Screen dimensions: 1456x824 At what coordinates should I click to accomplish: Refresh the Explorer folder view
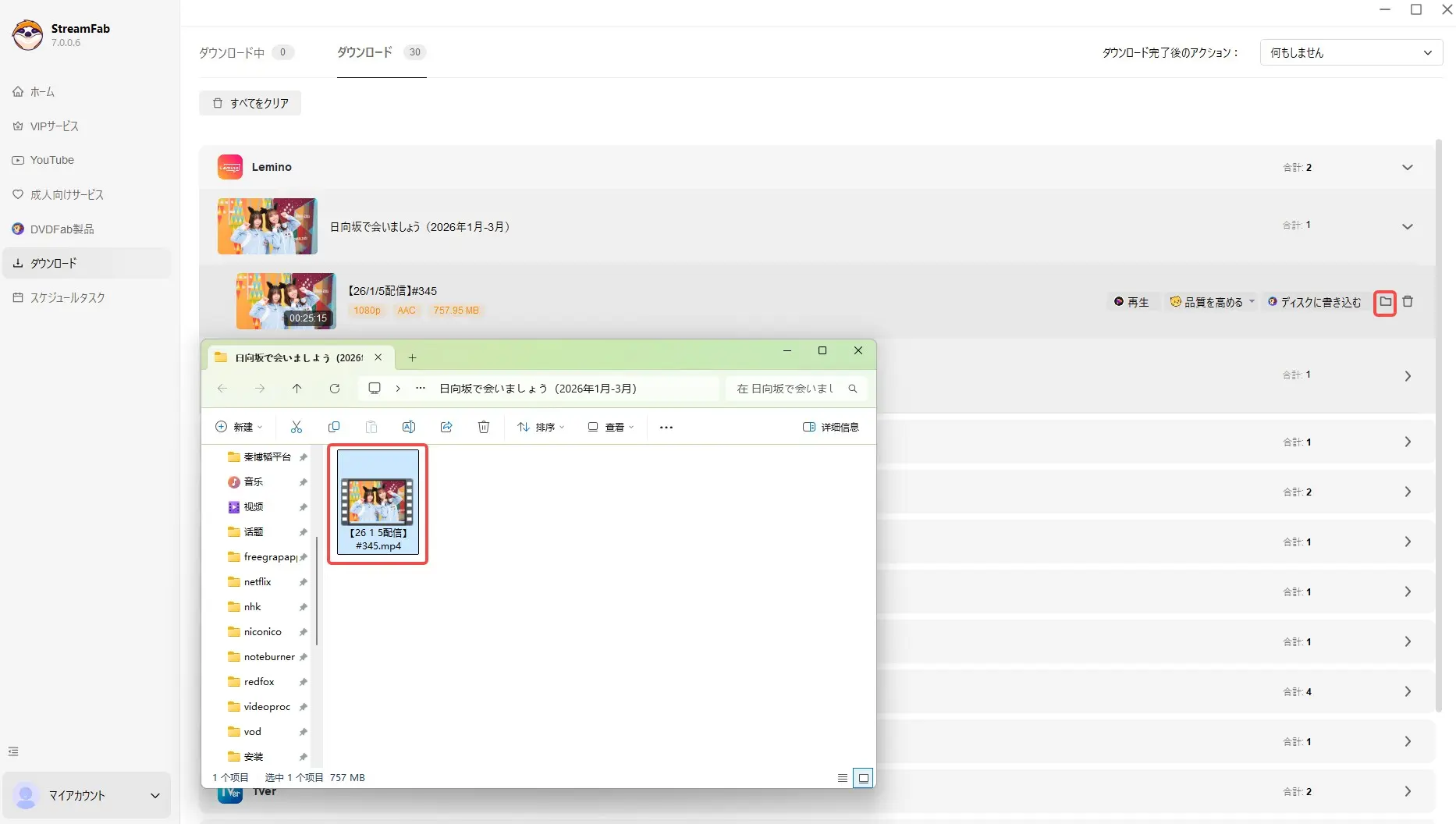click(x=335, y=389)
